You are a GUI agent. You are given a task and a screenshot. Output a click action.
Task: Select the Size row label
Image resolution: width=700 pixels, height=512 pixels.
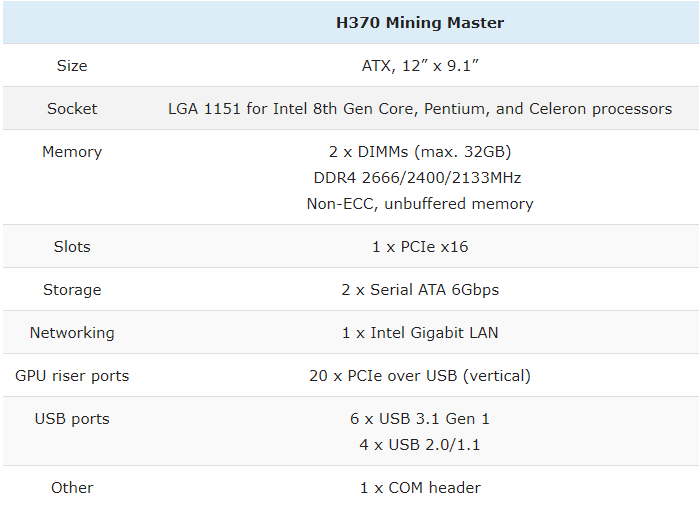click(72, 66)
